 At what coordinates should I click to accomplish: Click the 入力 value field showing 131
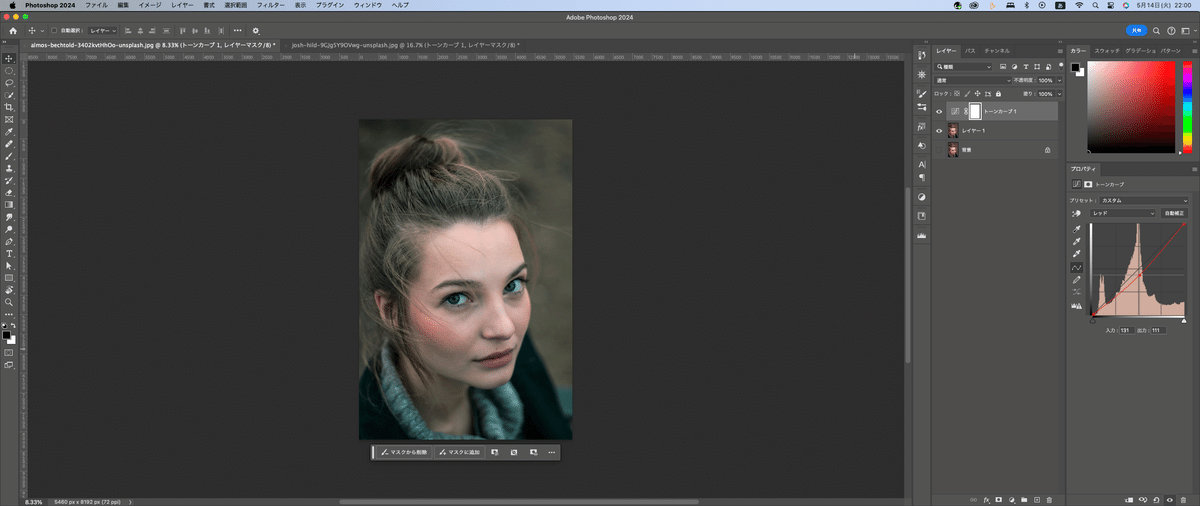pos(1126,330)
